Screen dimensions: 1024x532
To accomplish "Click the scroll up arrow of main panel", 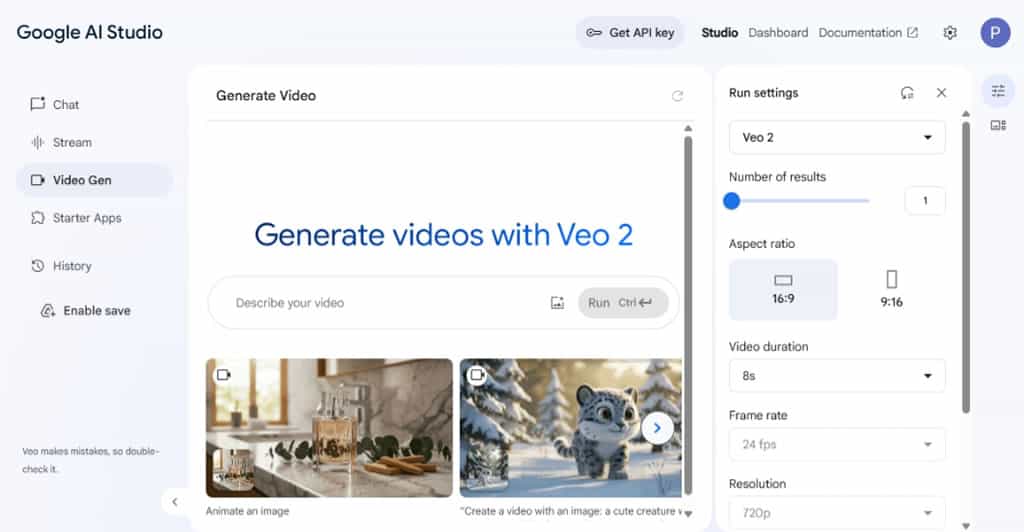I will 688,129.
